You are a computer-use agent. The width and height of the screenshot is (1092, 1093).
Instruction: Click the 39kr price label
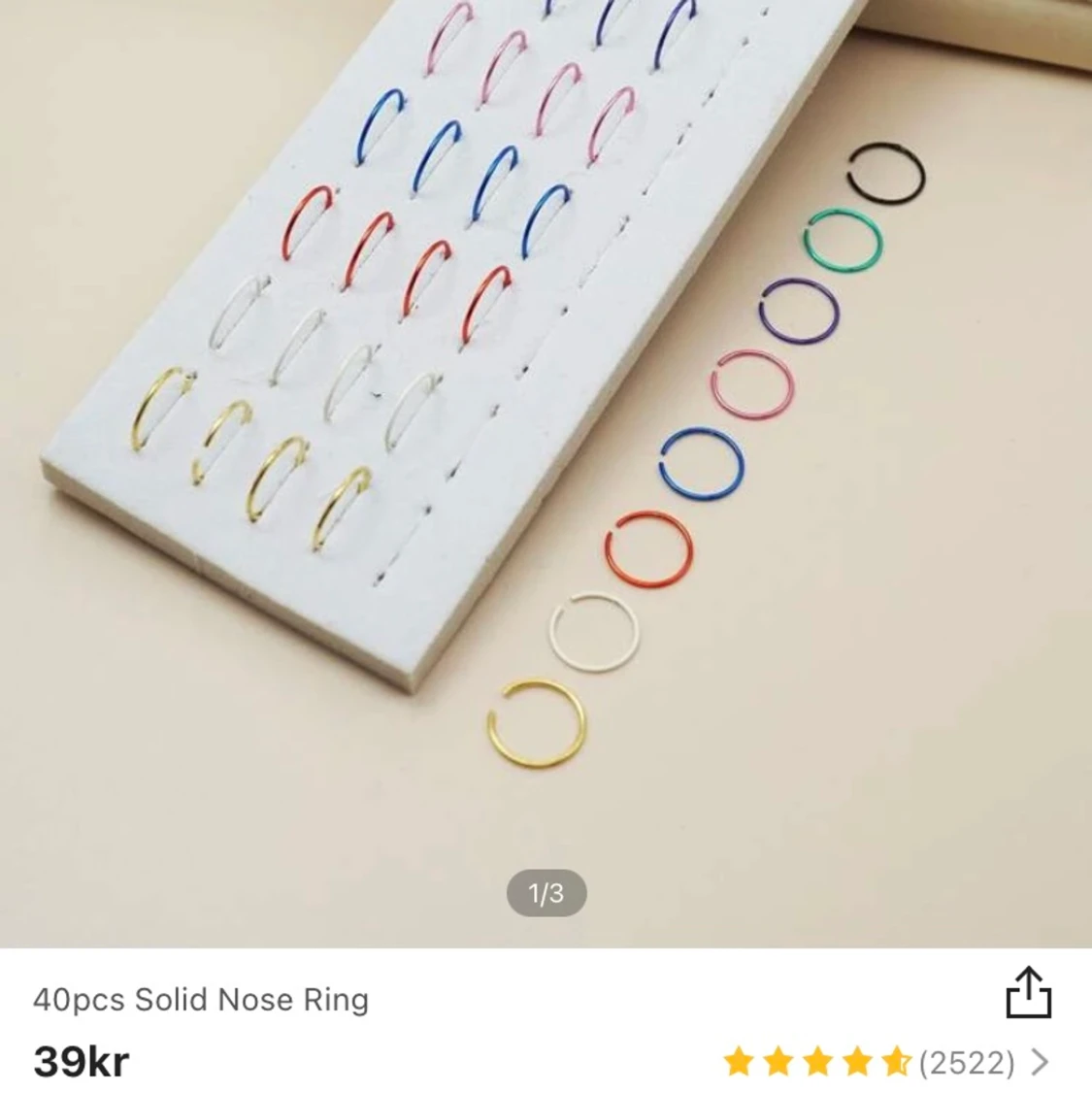pos(81,1062)
